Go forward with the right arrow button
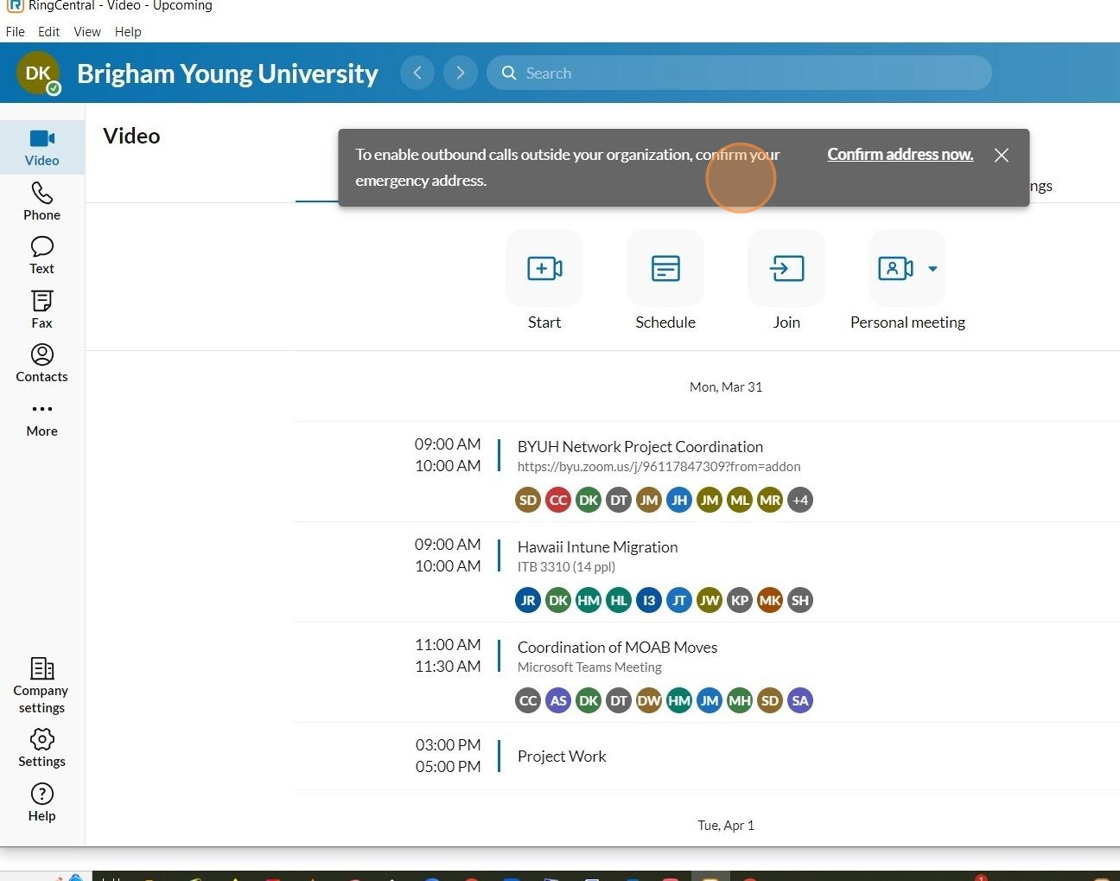1120x881 pixels. [x=460, y=73]
